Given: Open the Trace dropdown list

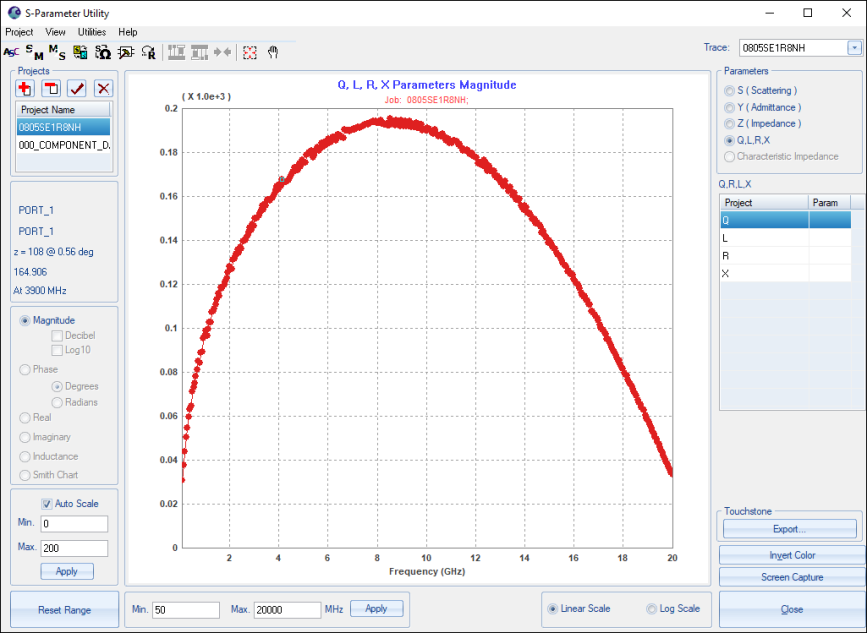Looking at the screenshot, I should click(x=854, y=48).
